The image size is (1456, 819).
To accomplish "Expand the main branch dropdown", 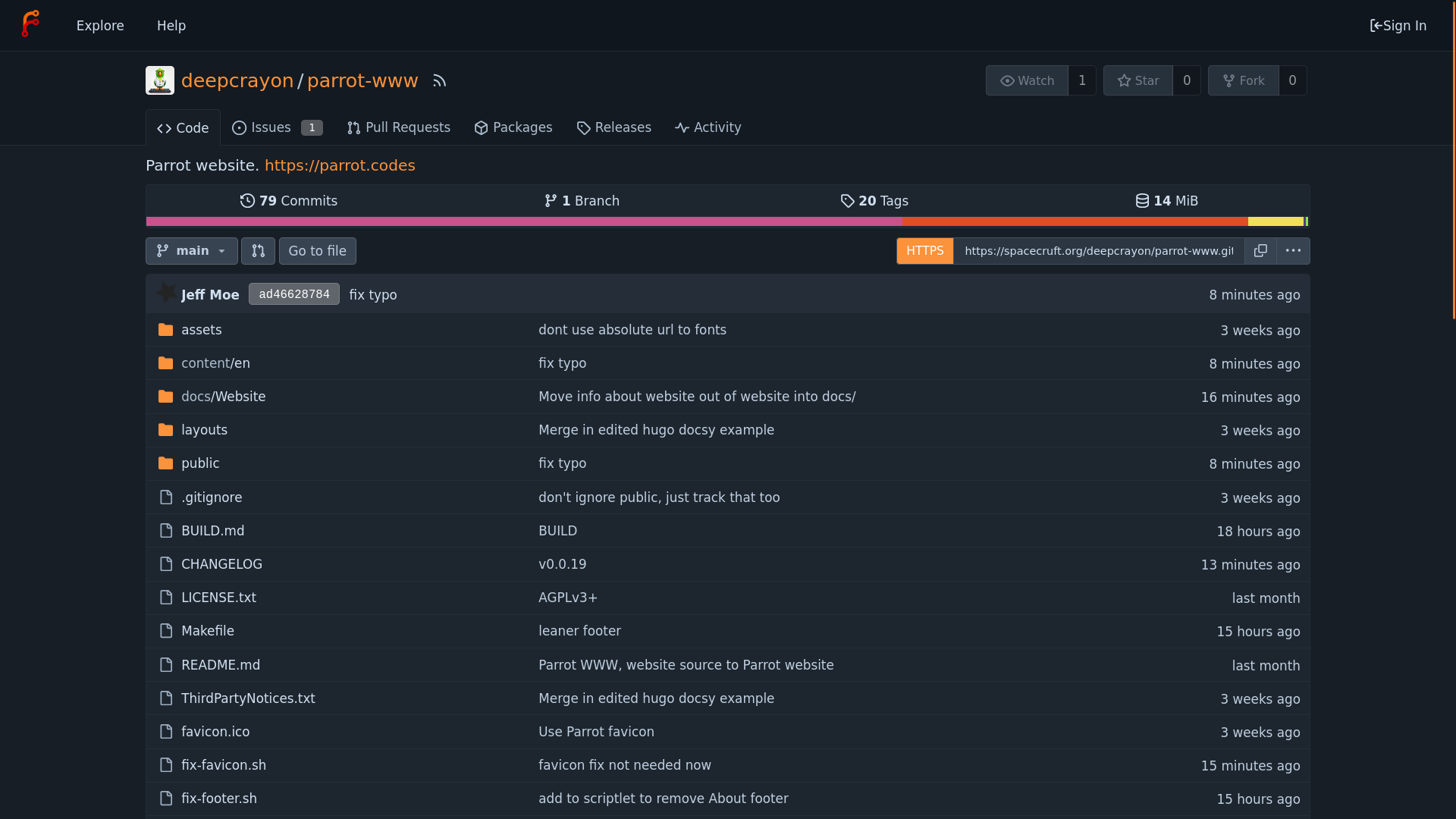I will 192,251.
